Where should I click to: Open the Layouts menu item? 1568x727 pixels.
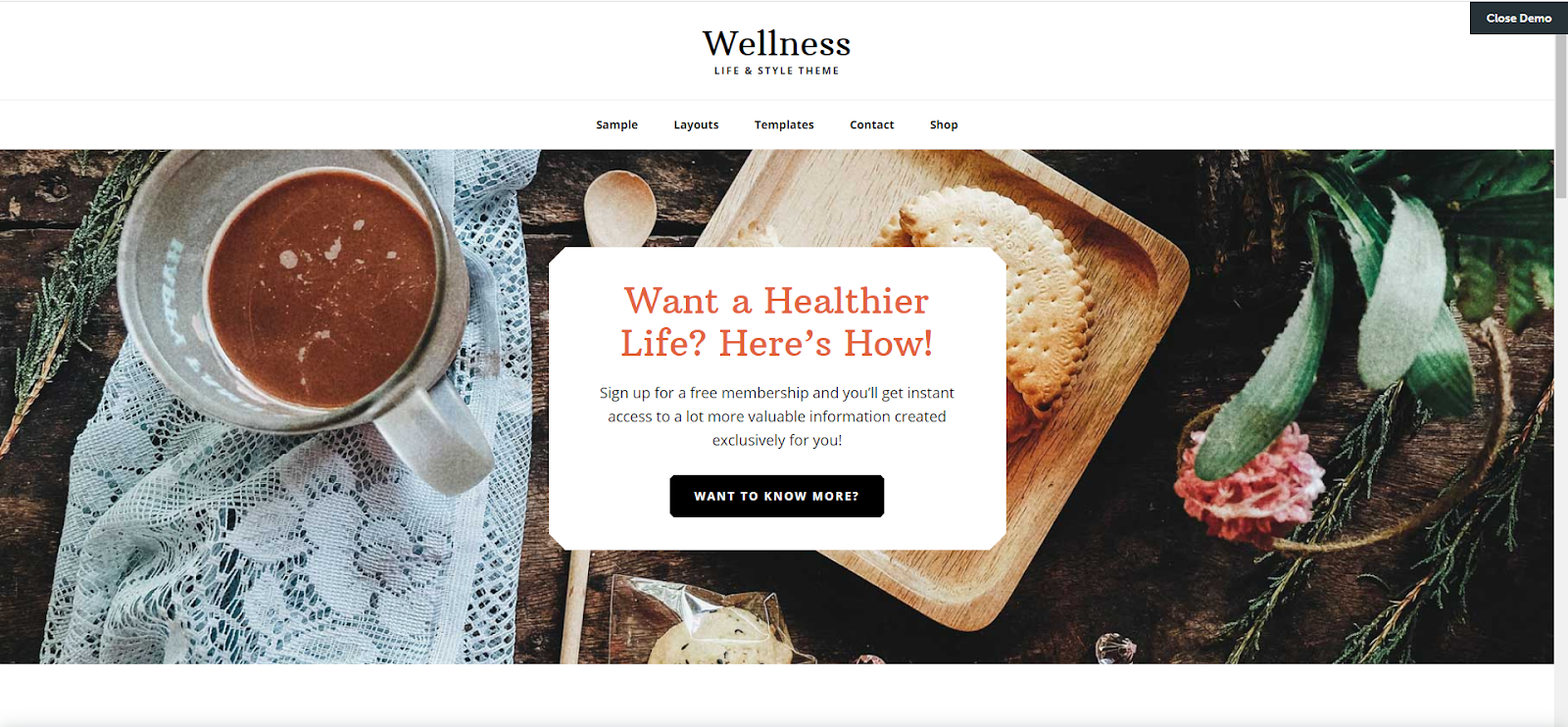(696, 124)
